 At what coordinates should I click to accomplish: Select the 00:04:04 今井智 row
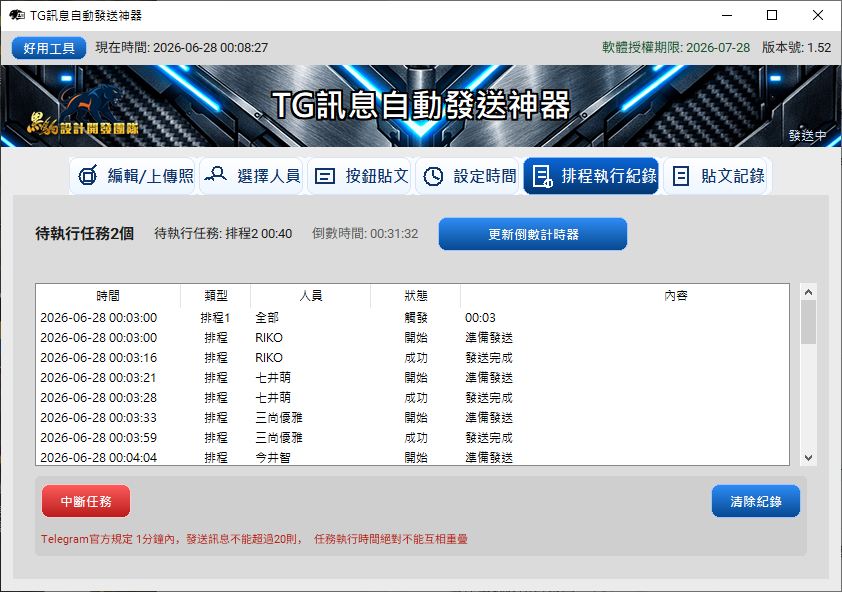pos(412,457)
